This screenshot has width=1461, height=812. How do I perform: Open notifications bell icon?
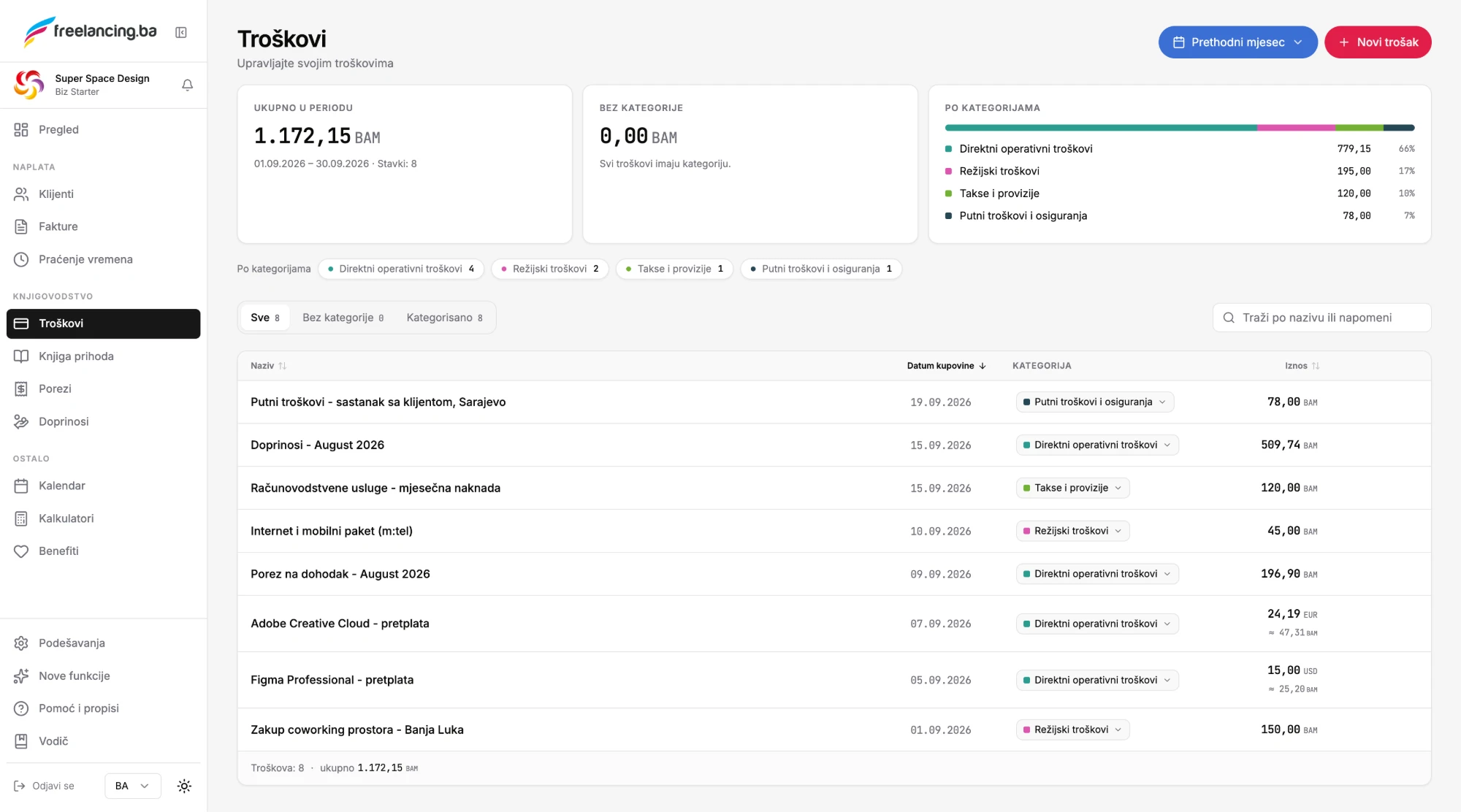pyautogui.click(x=187, y=85)
